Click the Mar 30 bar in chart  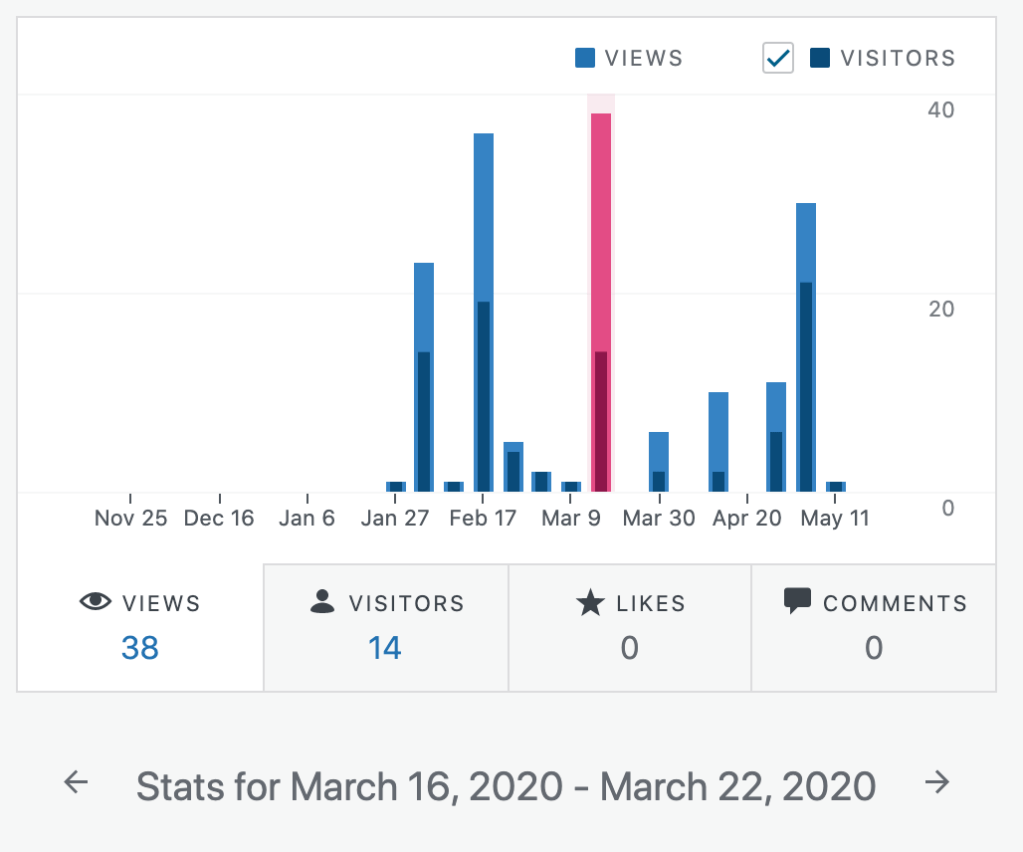pos(658,462)
